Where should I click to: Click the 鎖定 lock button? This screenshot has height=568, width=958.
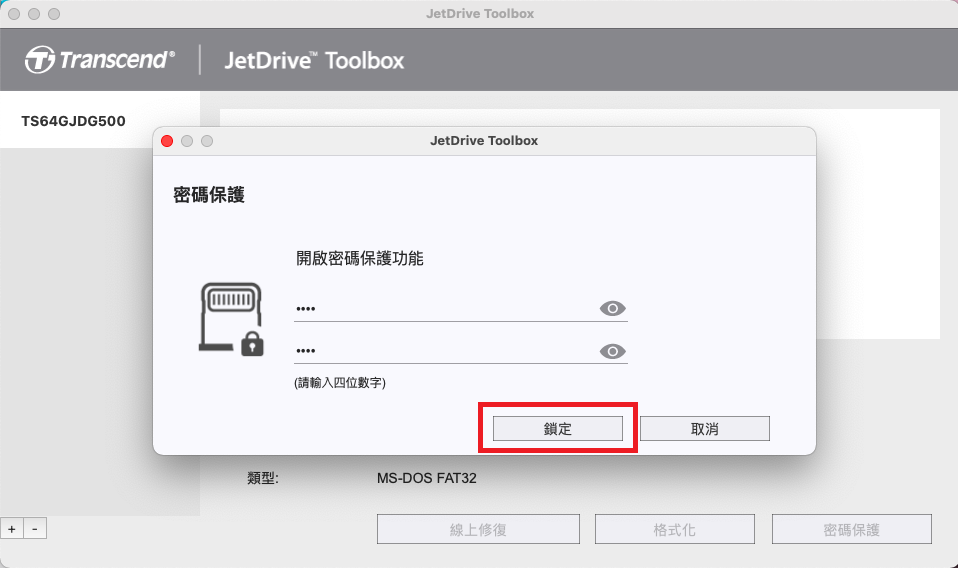pos(557,429)
